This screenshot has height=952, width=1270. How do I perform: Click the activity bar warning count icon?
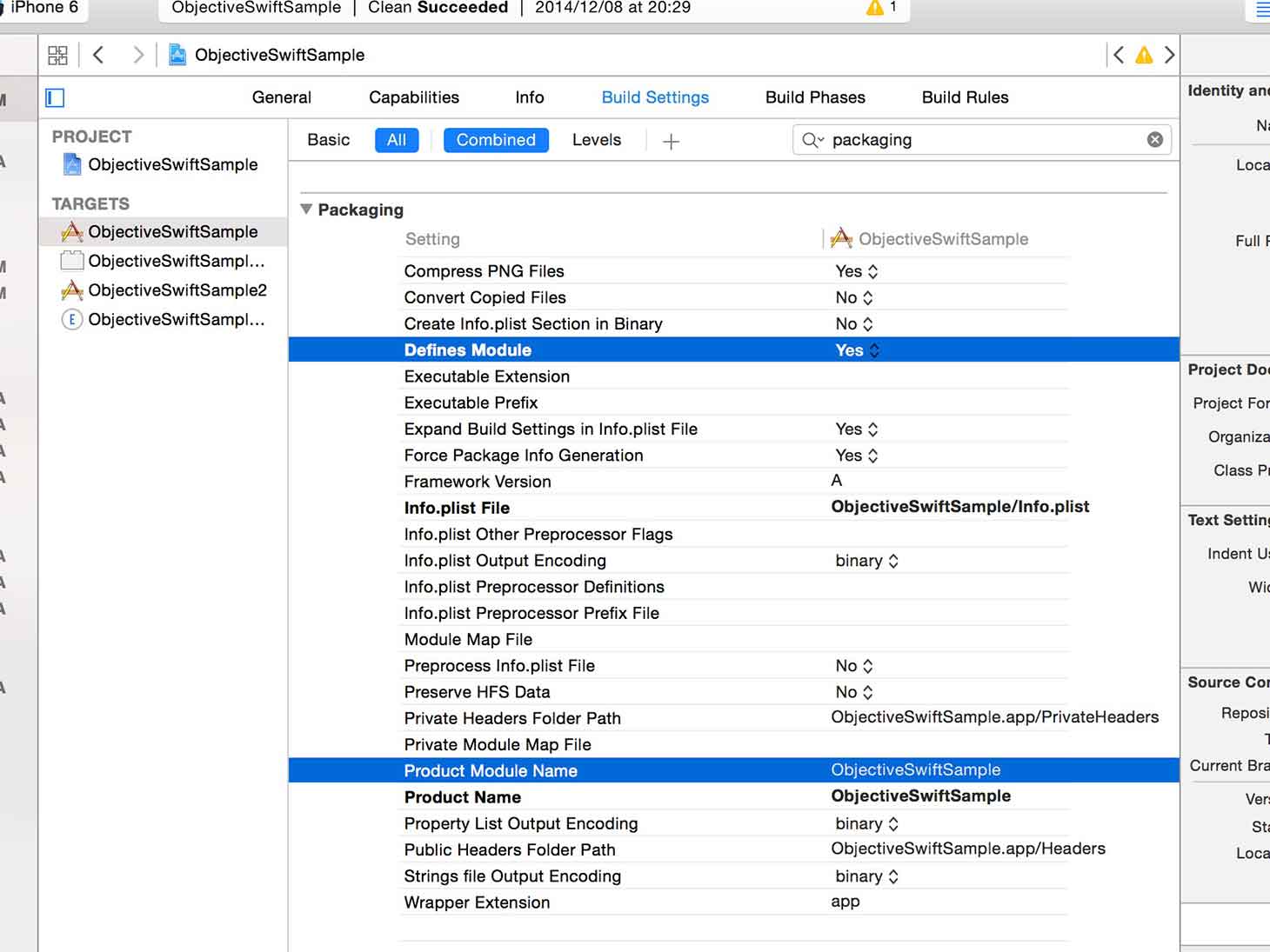[875, 8]
